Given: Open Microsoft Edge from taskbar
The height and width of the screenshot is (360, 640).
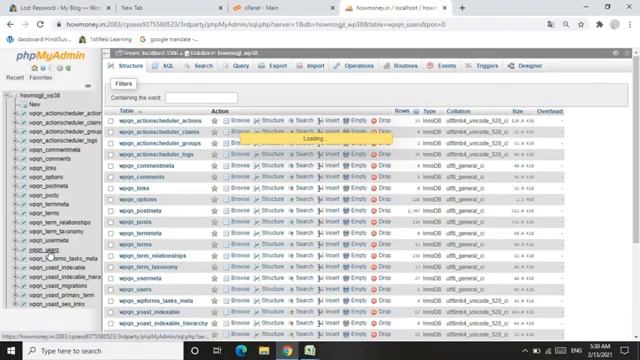Looking at the screenshot, I should click(241, 351).
